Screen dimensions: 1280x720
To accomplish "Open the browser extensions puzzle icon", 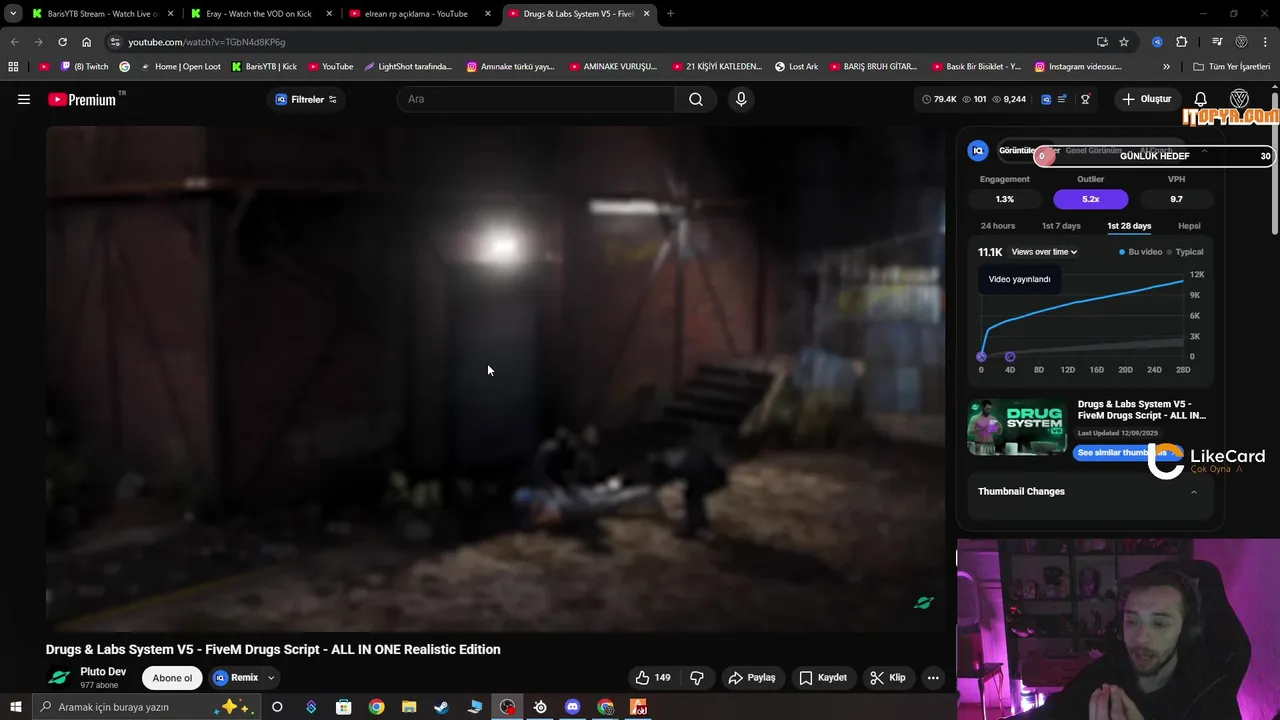I will pos(1182,42).
